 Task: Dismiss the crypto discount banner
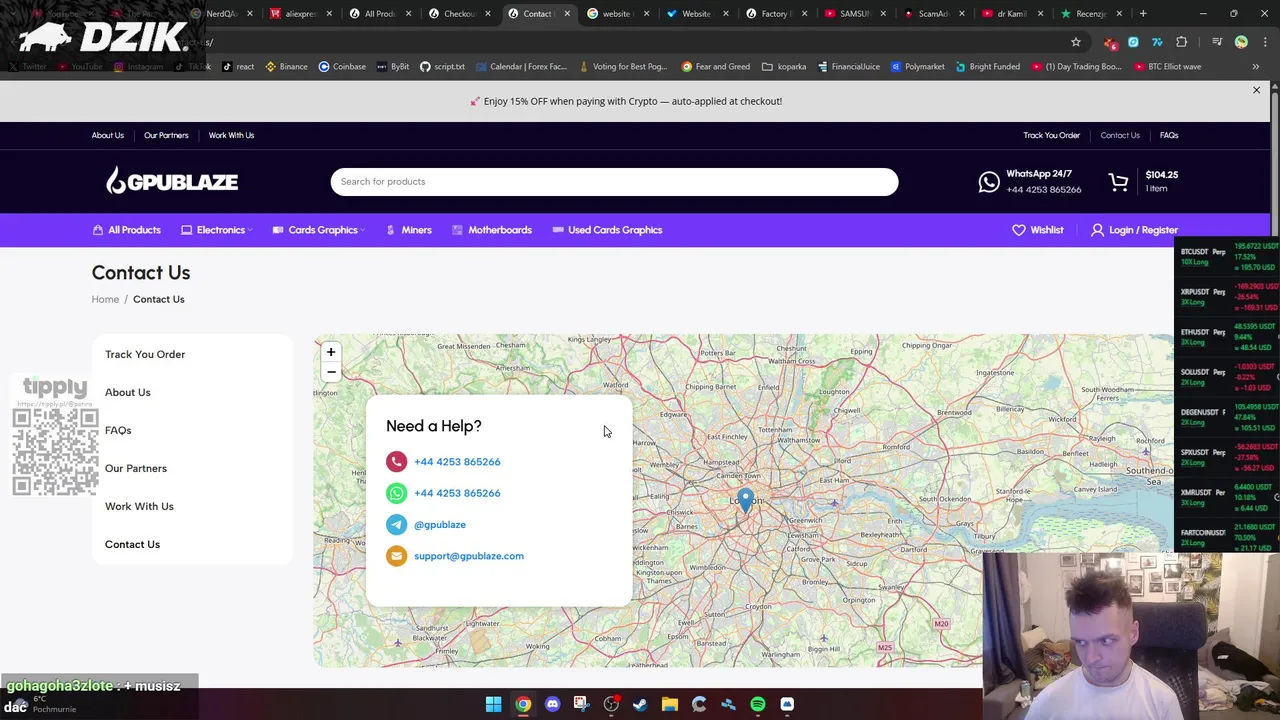pyautogui.click(x=1256, y=90)
